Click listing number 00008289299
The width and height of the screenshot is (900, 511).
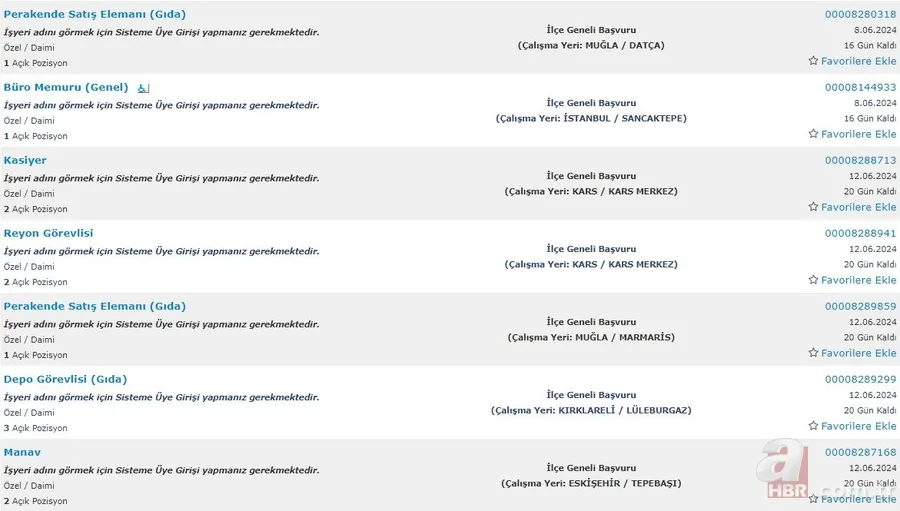[x=860, y=379]
